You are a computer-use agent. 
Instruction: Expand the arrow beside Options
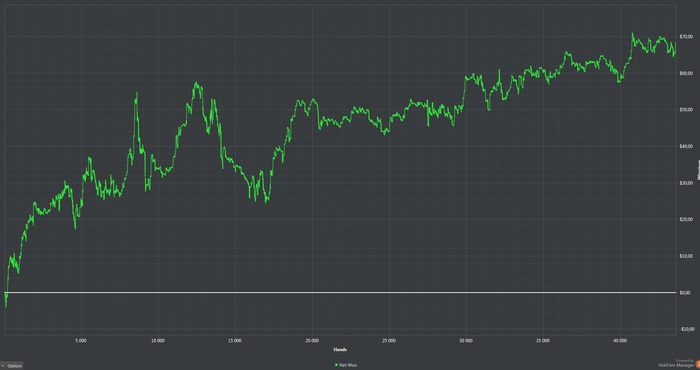tap(3, 366)
